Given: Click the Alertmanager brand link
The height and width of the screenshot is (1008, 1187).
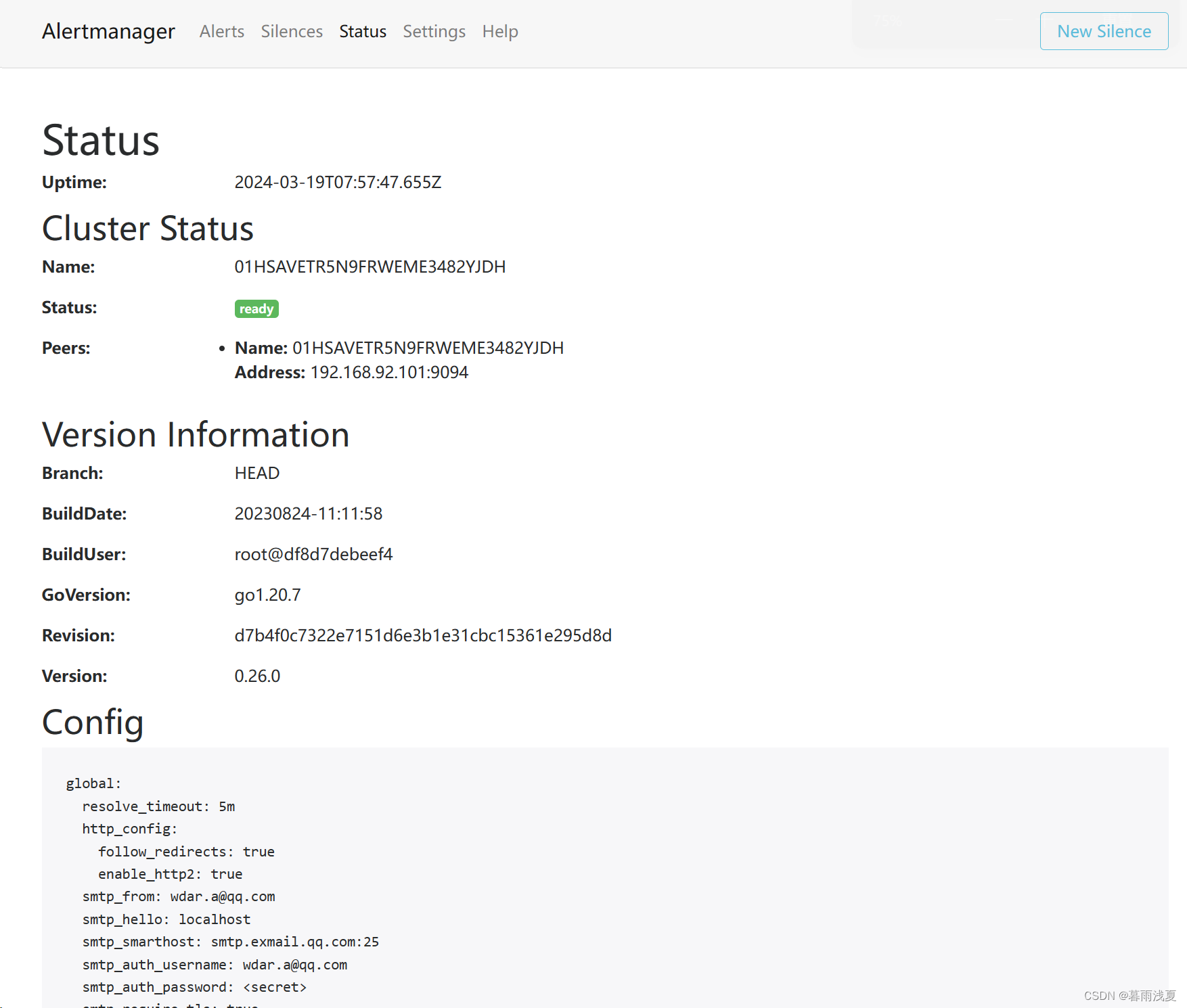Looking at the screenshot, I should click(108, 31).
